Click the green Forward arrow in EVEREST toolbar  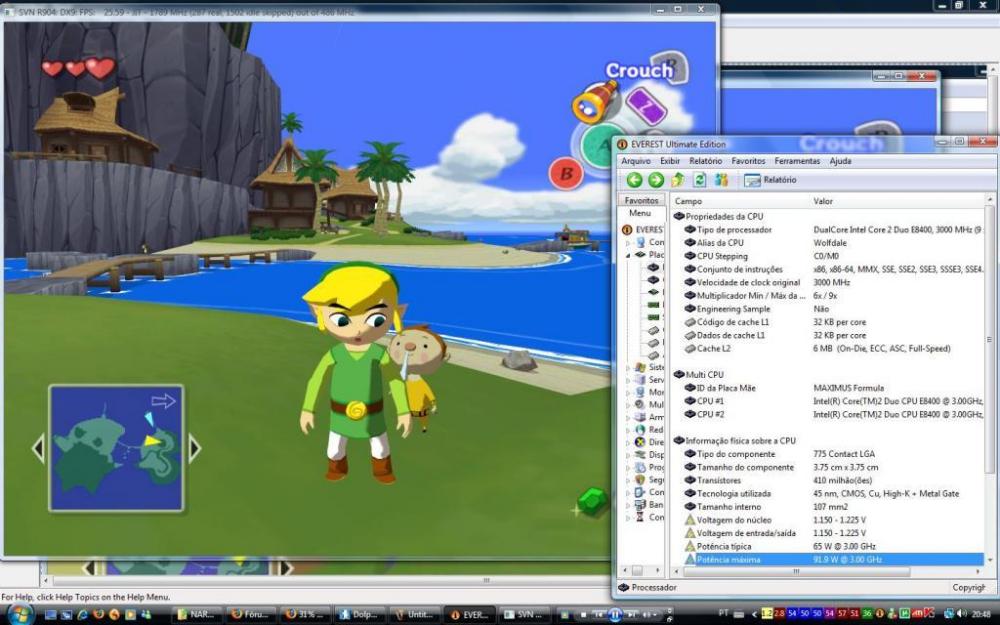[656, 180]
